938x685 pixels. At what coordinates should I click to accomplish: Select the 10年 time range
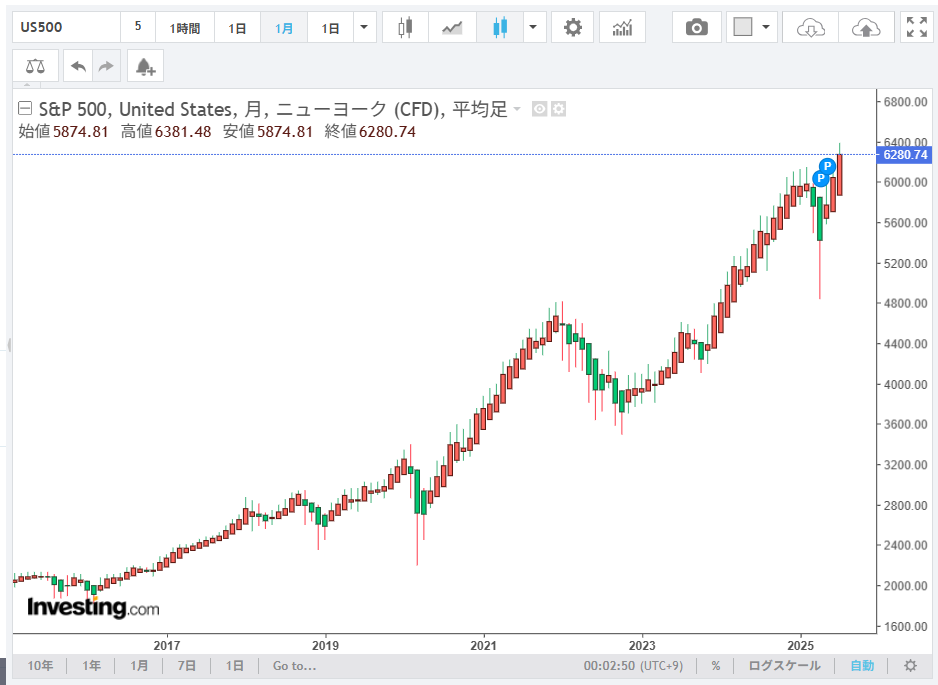(40, 665)
